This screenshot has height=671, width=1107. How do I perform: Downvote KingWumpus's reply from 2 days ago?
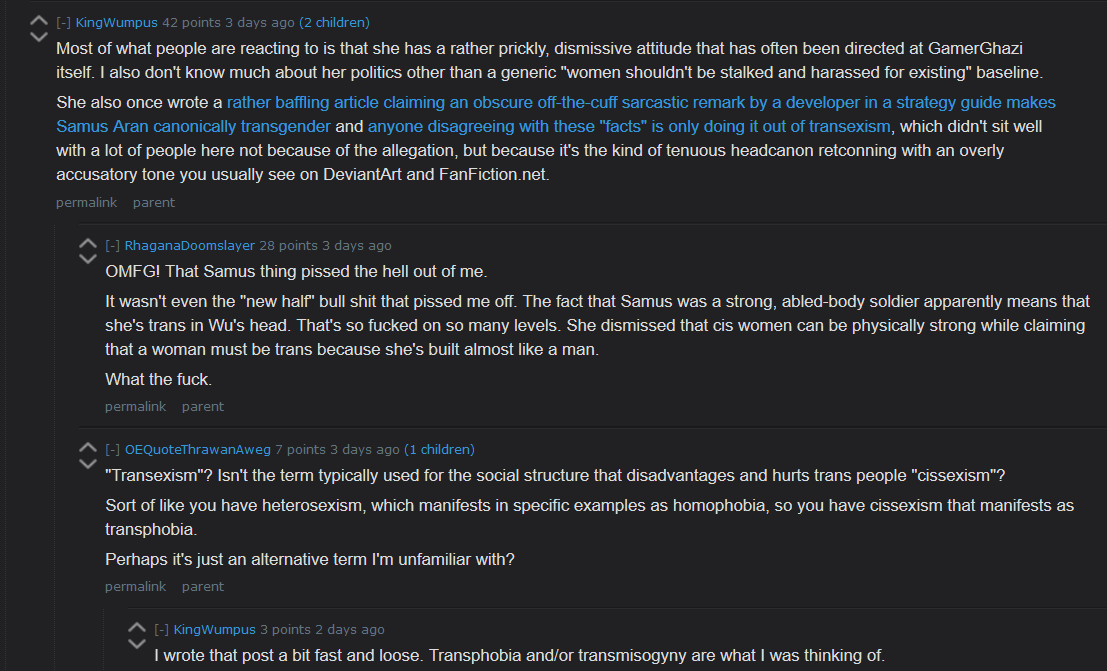(x=137, y=643)
